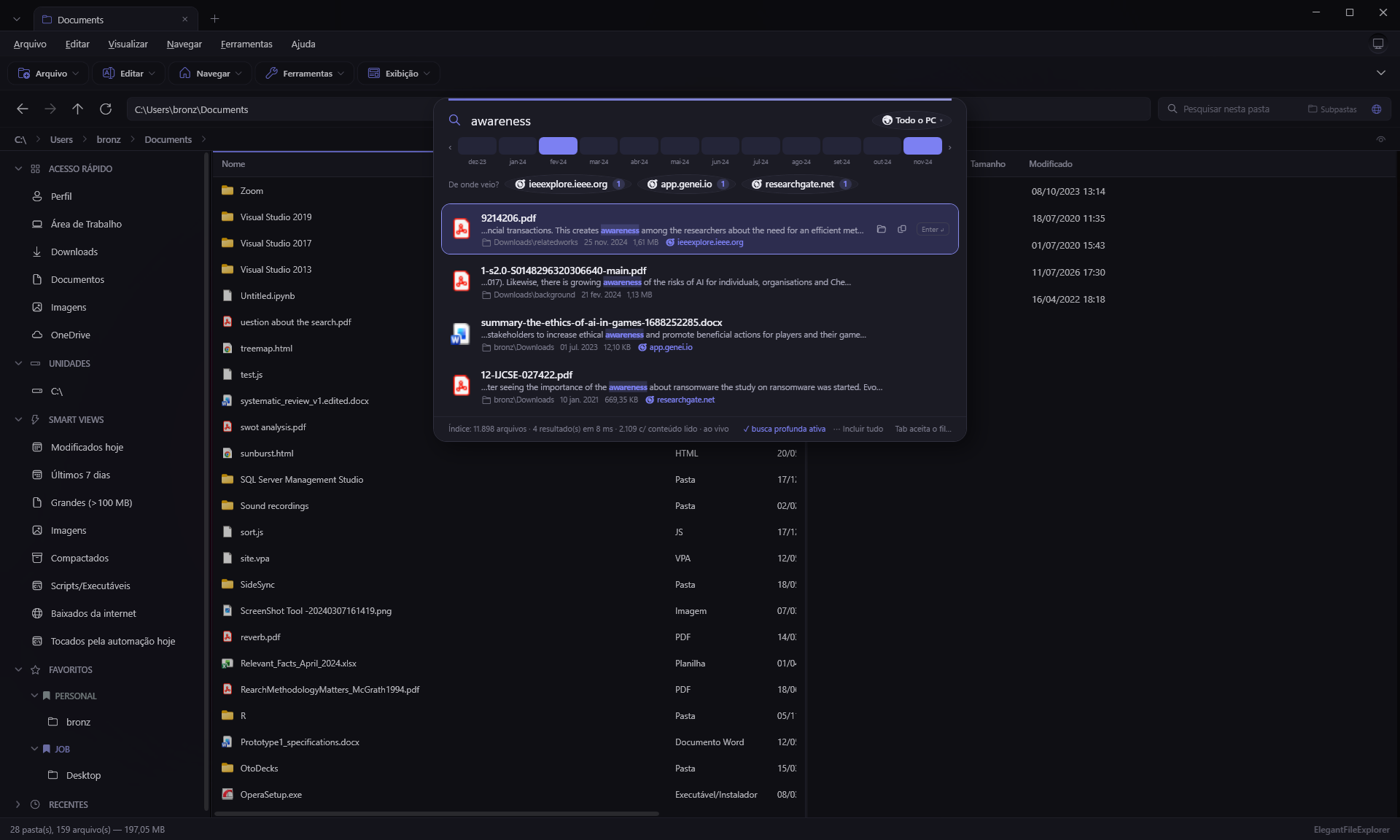Viewport: 1400px width, 840px height.
Task: Click Enter button on 9214206.pdf result
Action: tap(933, 229)
